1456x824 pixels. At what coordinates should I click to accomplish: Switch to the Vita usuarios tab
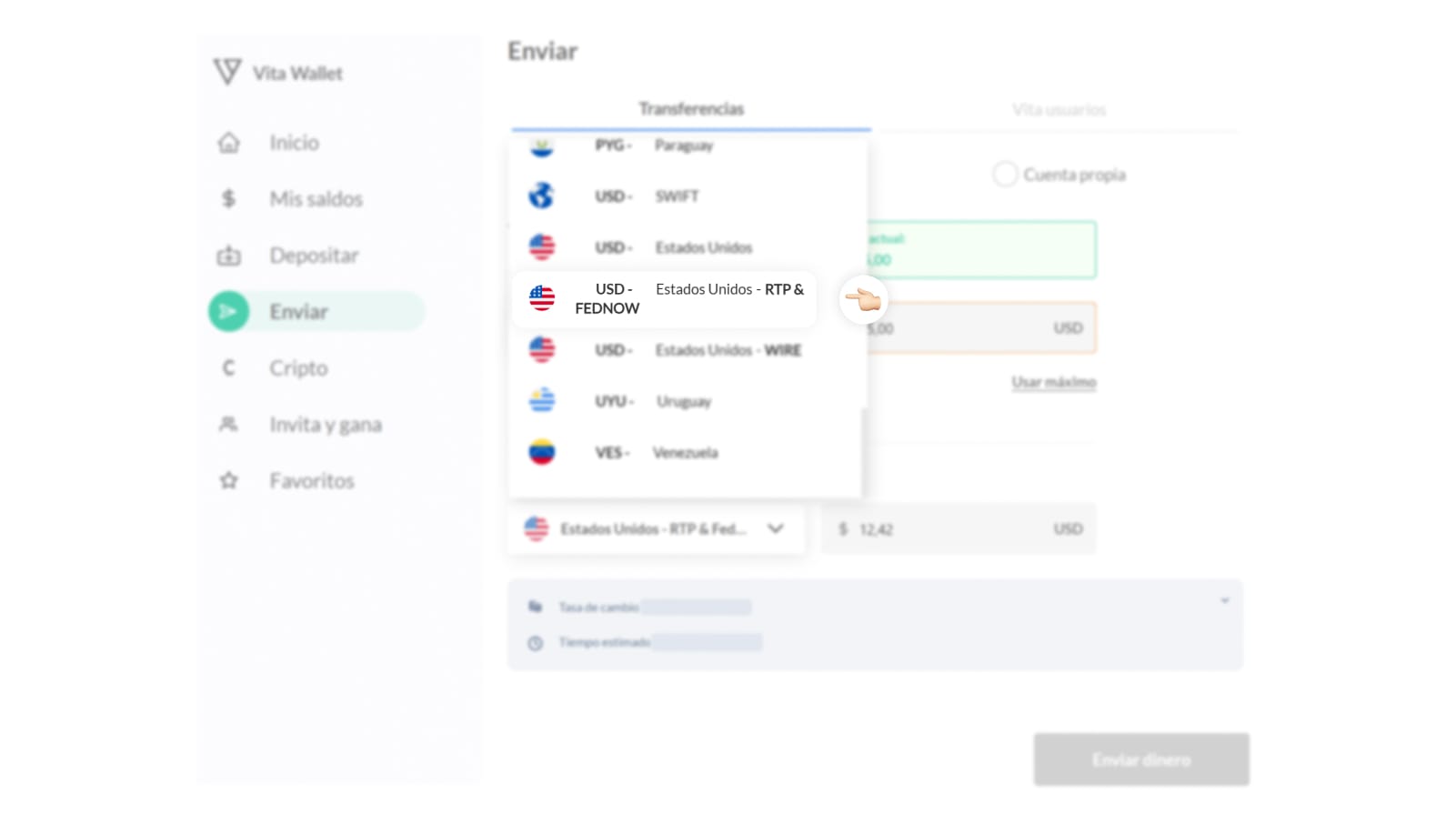click(1059, 108)
